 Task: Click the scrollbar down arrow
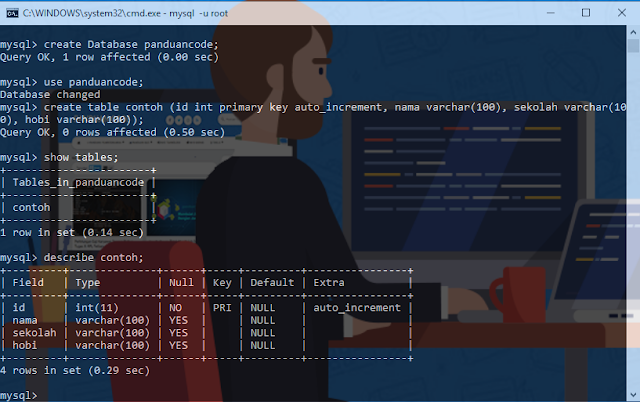pos(633,395)
